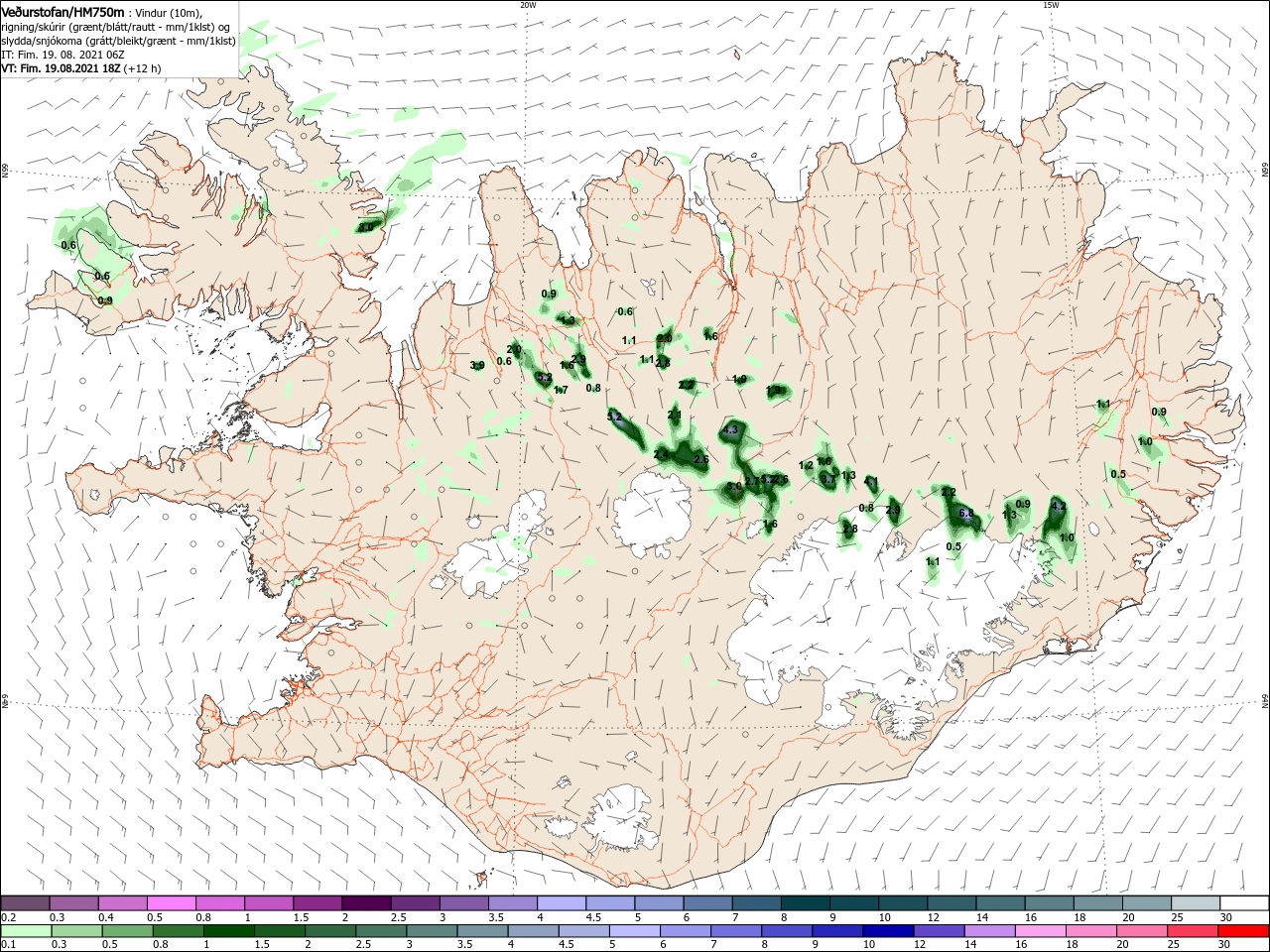The height and width of the screenshot is (952, 1270).
Task: Click the slate blue swatch labeled 6 in upper legend
Action: pyautogui.click(x=707, y=903)
